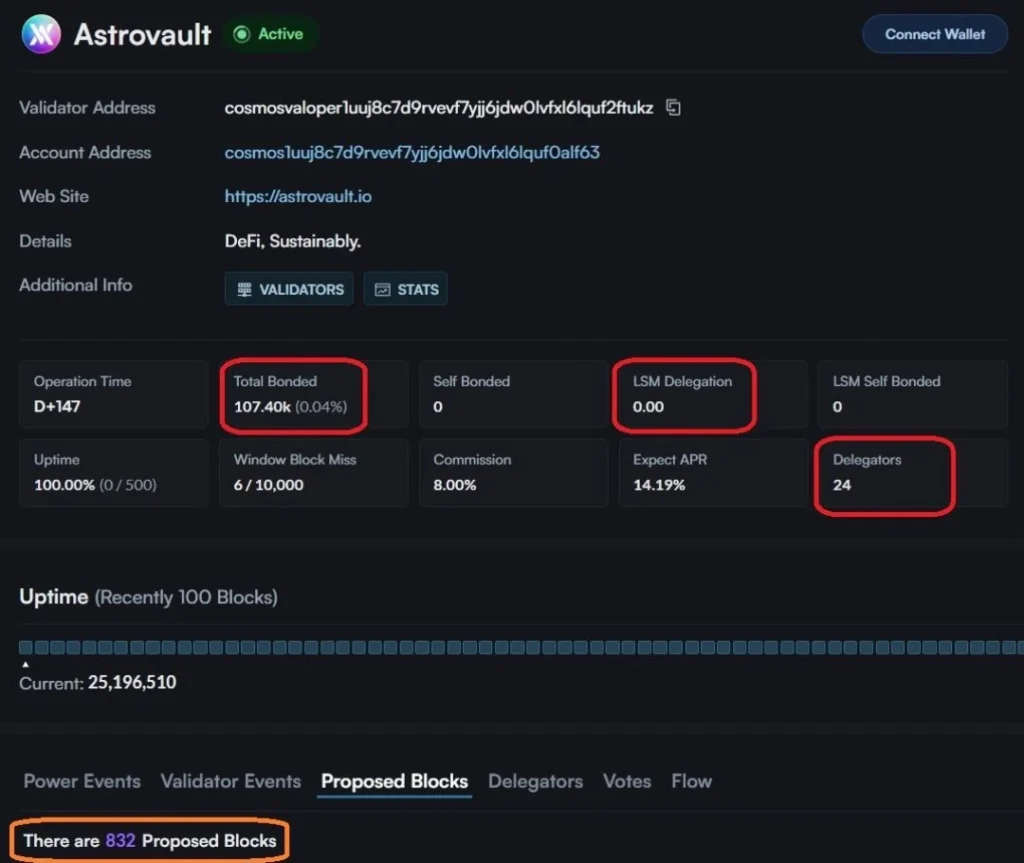Click the Delegators count card
Screen dimensions: 1024x863
(x=912, y=472)
